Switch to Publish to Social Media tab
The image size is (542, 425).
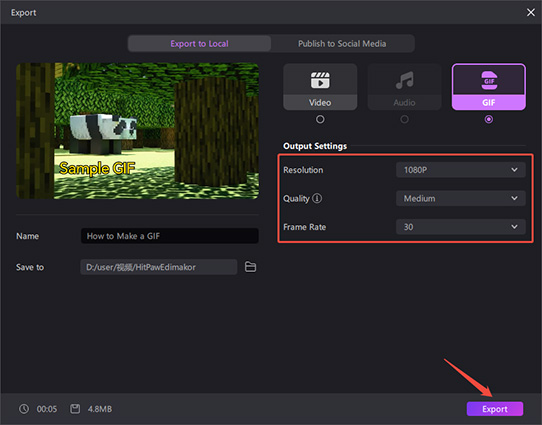(342, 44)
